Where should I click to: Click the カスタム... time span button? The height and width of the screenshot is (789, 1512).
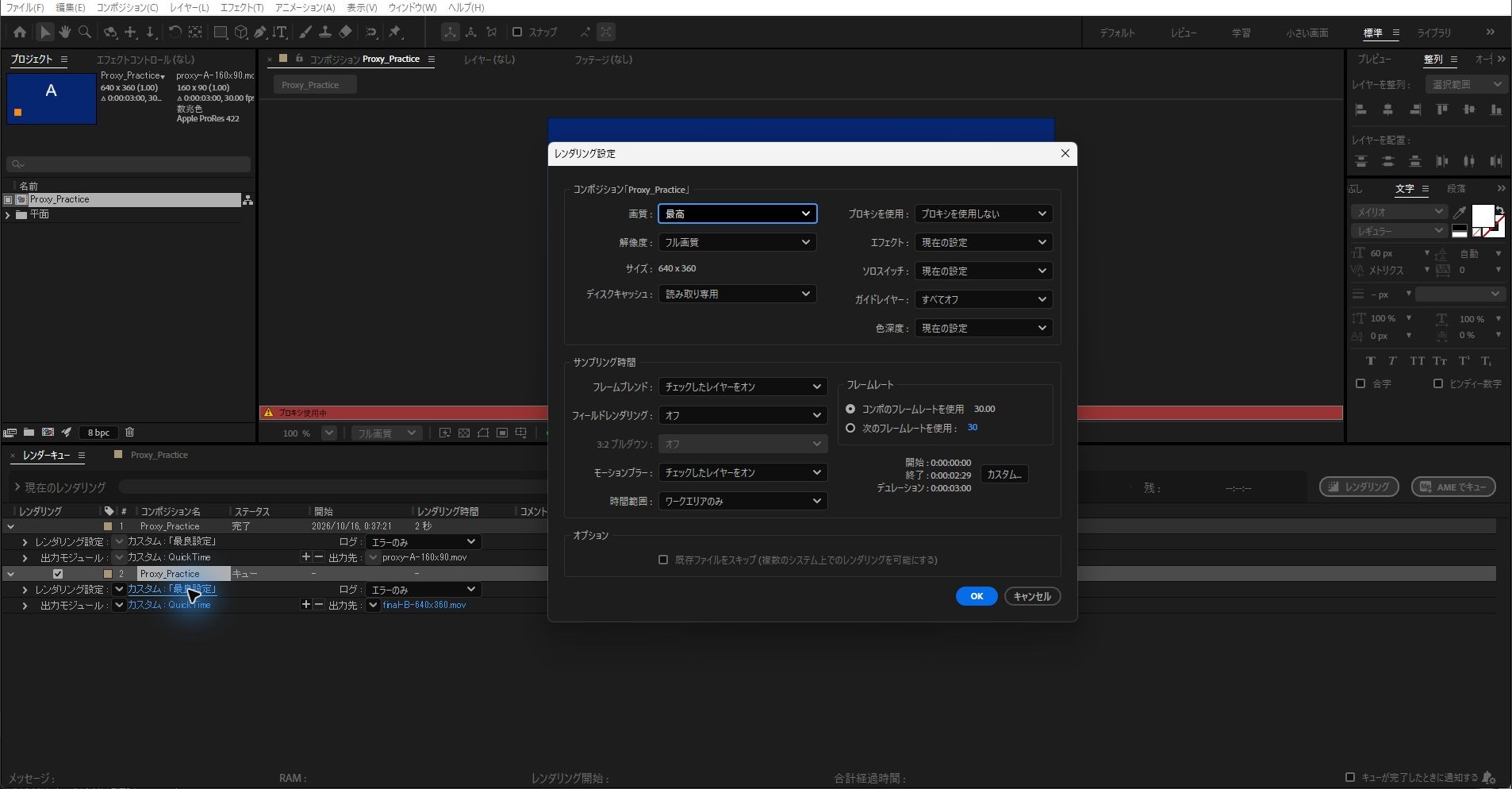click(1004, 474)
